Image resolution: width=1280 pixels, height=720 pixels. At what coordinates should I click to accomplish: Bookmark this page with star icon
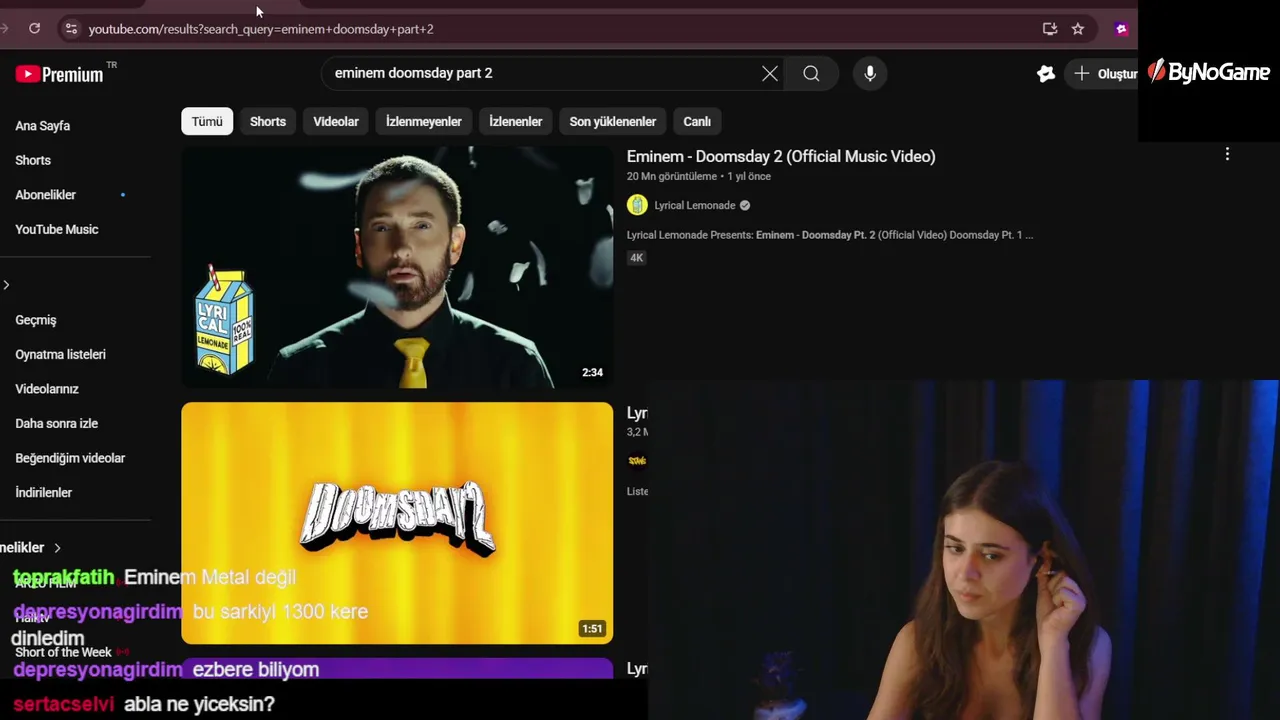point(1078,29)
